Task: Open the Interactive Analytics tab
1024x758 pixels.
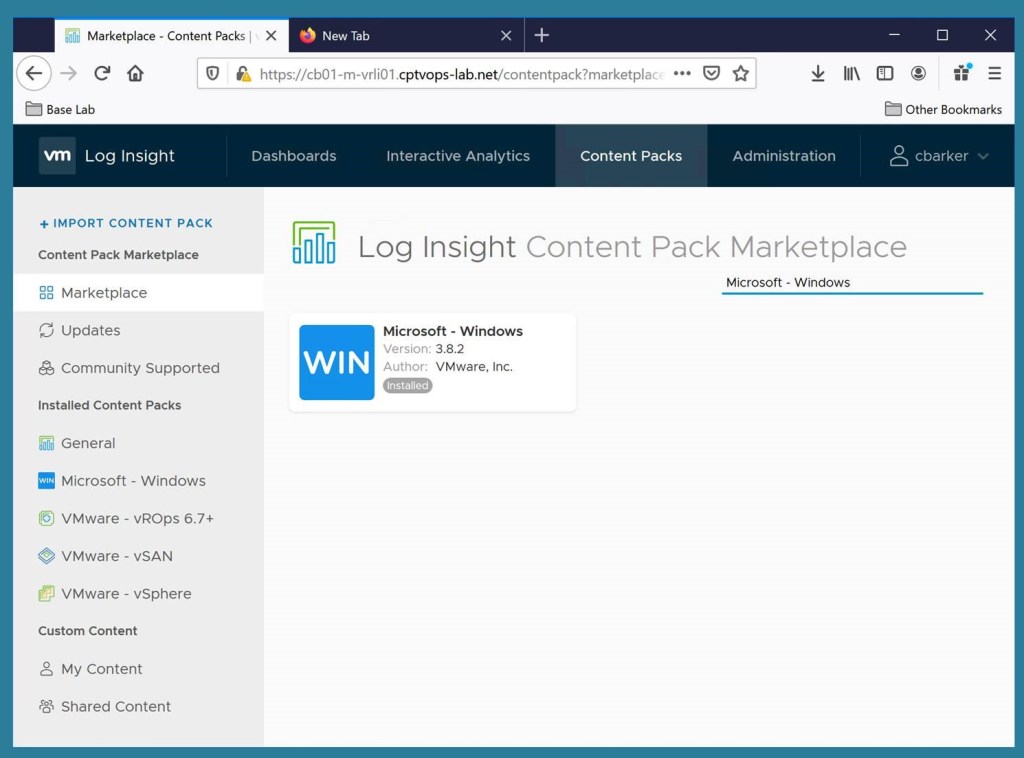Action: (458, 156)
